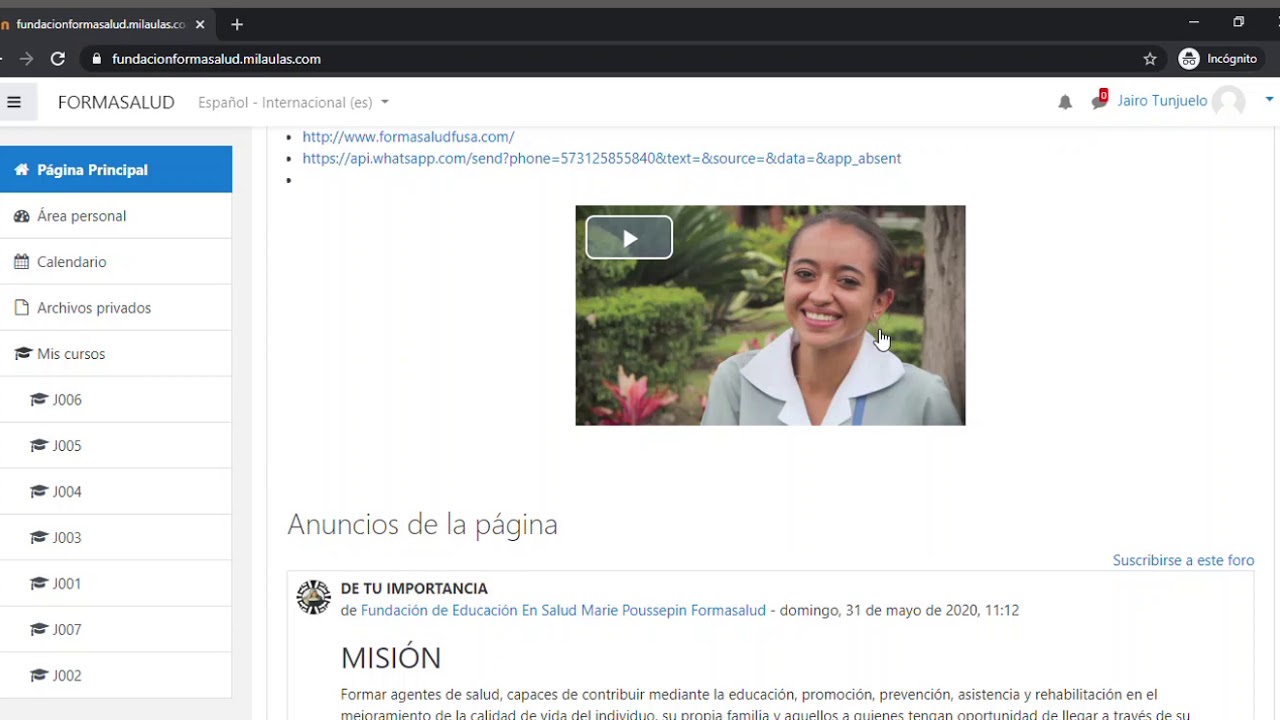Open DE TU IMPORTANCIA post author avatar

tap(314, 597)
